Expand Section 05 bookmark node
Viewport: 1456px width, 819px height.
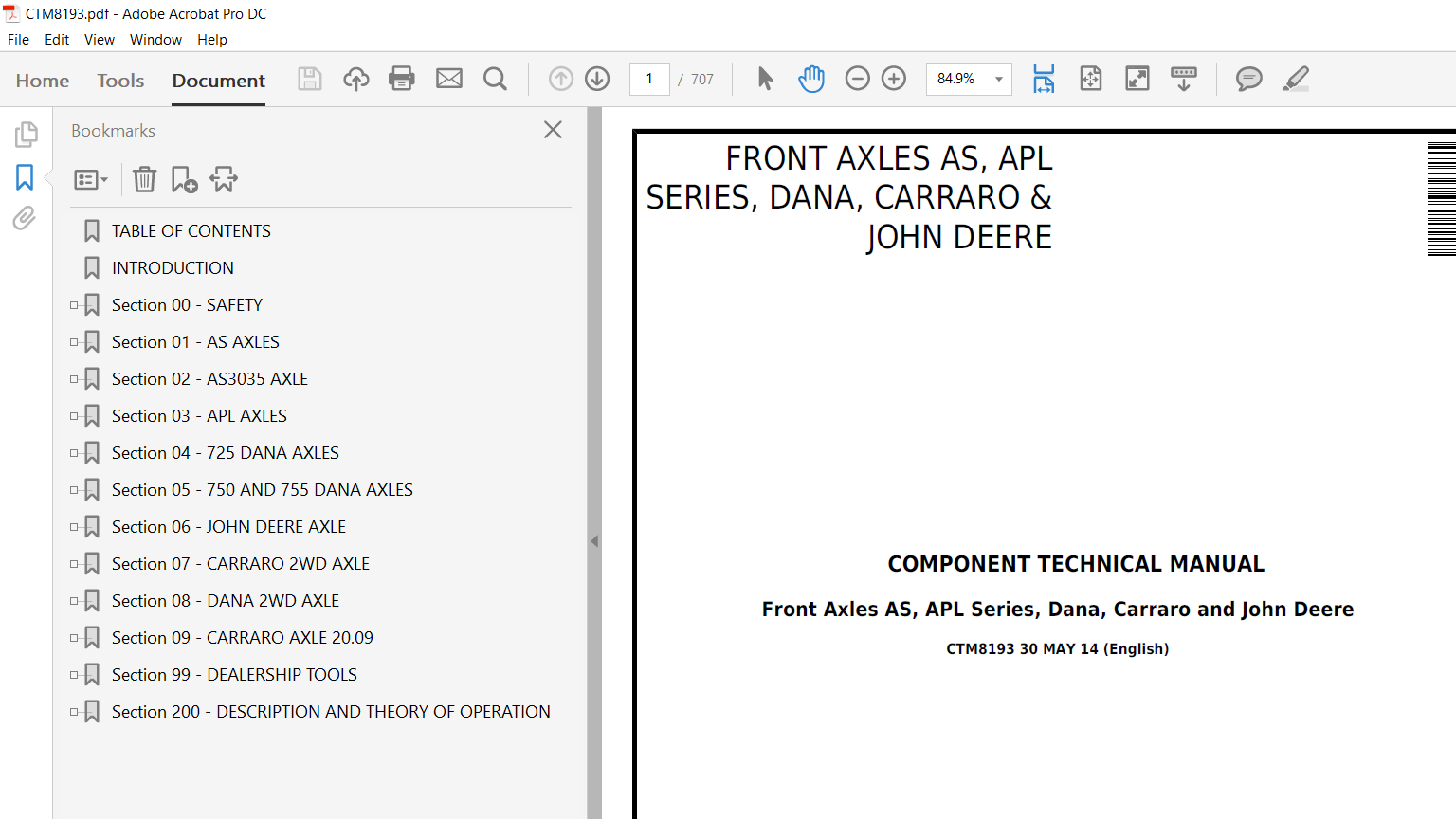pyautogui.click(x=74, y=490)
